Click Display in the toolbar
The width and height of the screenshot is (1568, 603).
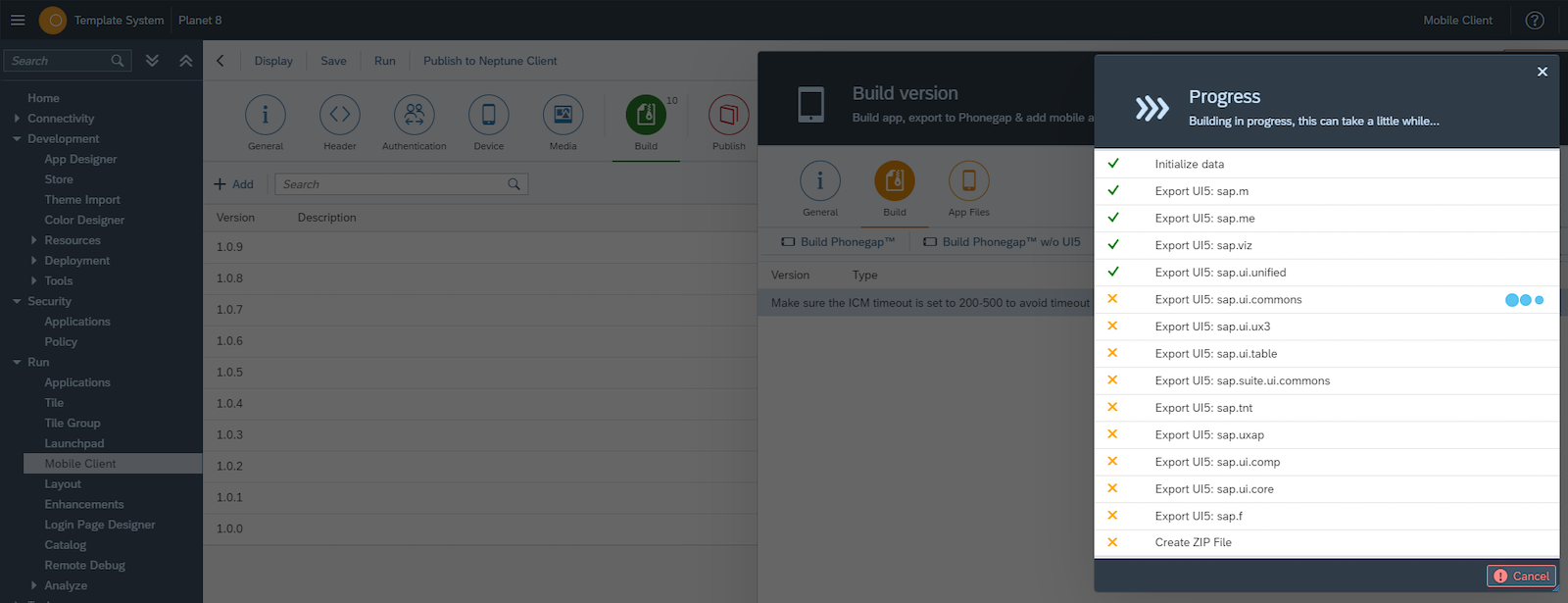click(x=273, y=61)
